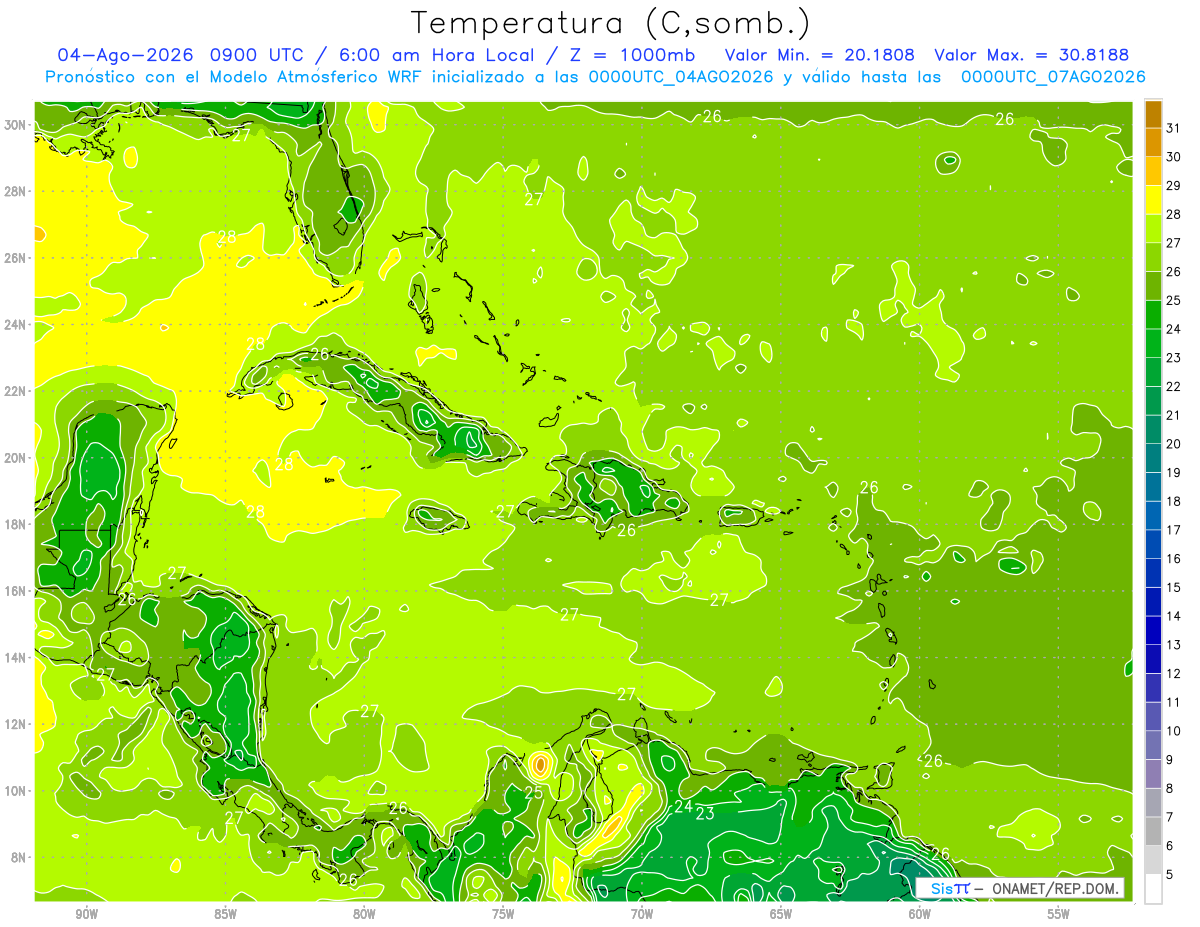Click the purple legend swatch between 9 and 10

tap(1153, 745)
